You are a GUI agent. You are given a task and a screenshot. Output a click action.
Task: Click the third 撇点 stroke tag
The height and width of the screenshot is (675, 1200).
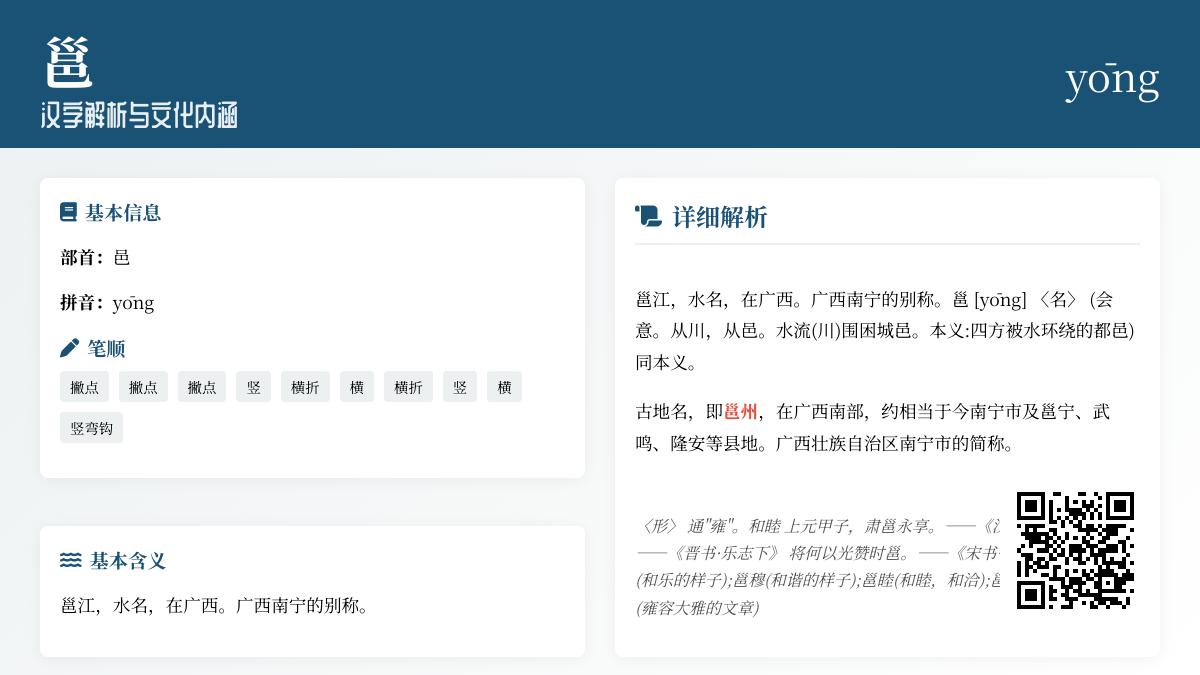point(202,387)
